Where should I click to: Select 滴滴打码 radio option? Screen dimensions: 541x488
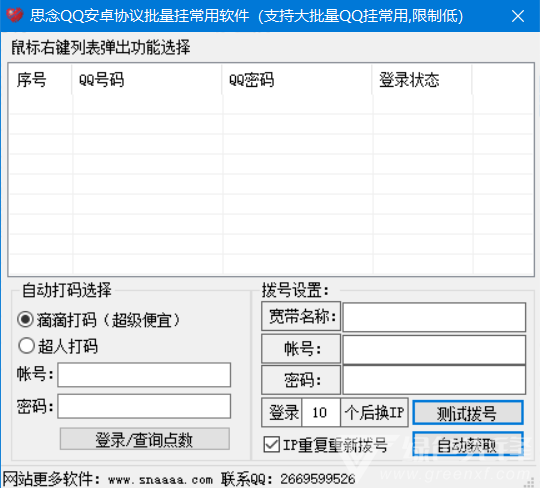click(x=26, y=320)
